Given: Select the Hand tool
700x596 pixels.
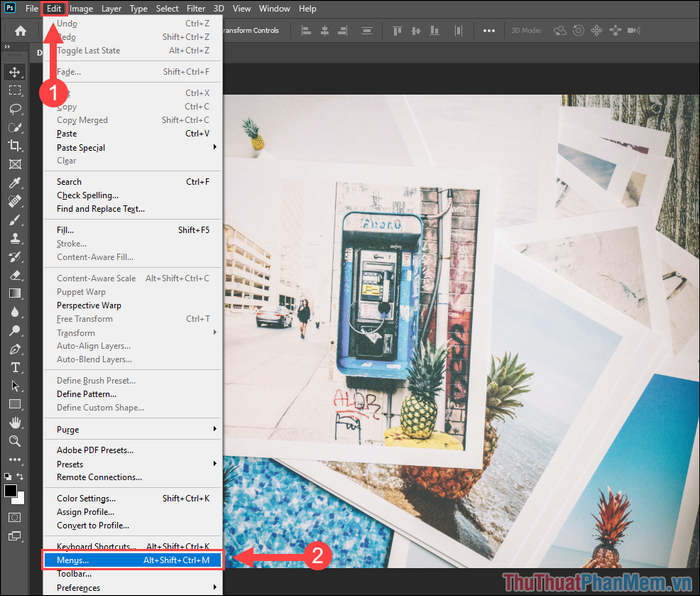Looking at the screenshot, I should click(x=15, y=422).
